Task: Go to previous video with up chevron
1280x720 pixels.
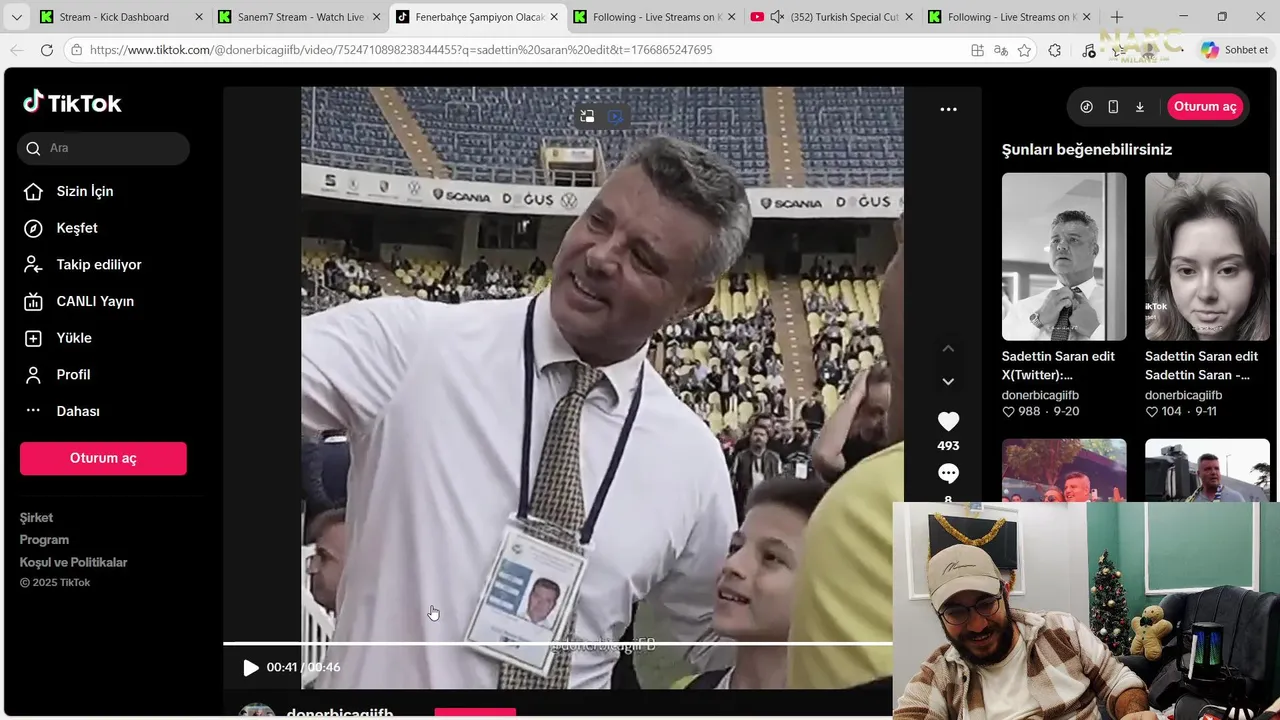Action: (x=948, y=348)
